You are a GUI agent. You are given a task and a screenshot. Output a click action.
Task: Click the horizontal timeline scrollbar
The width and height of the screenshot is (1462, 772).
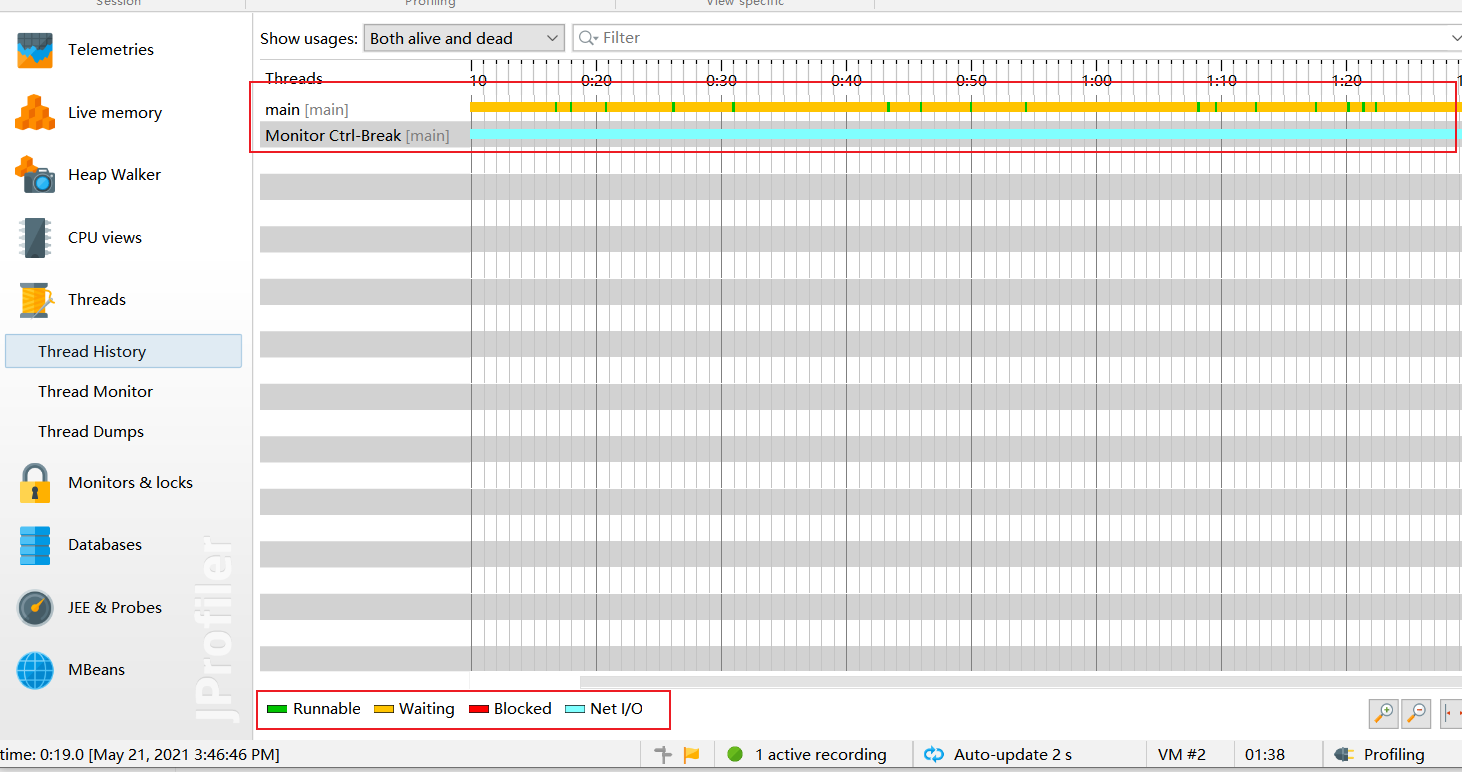coord(1020,682)
